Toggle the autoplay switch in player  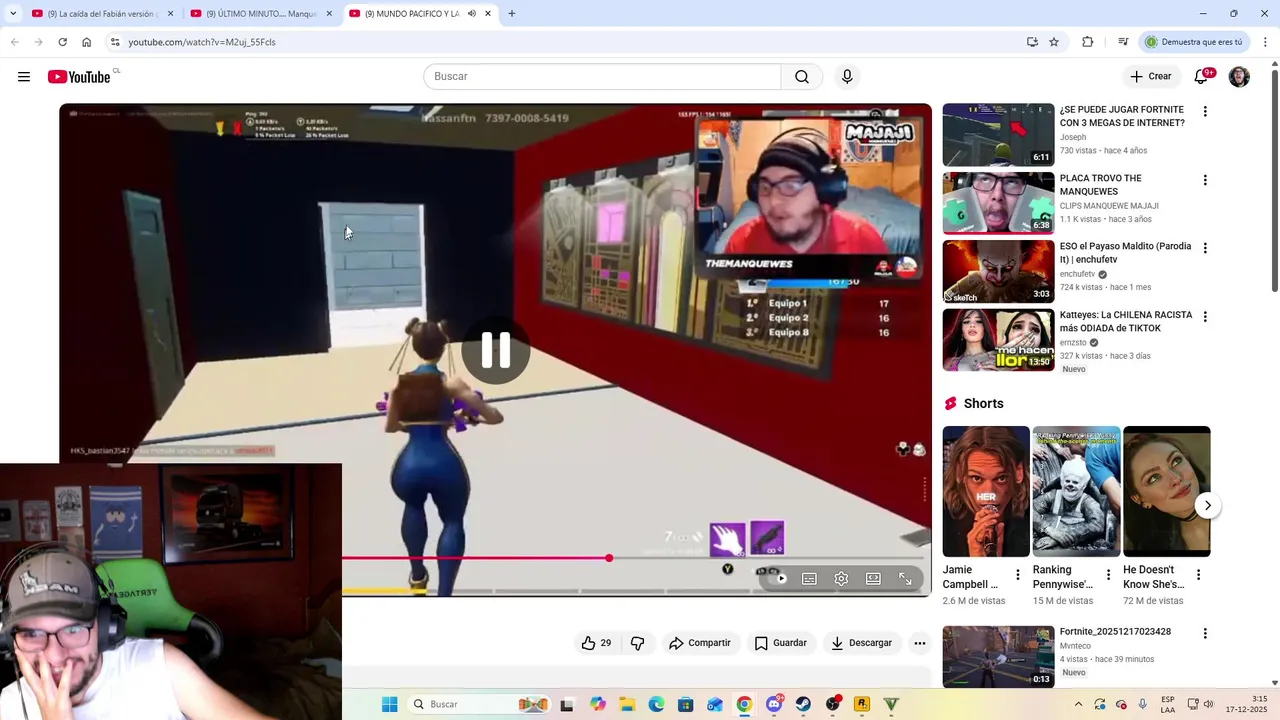(x=779, y=578)
